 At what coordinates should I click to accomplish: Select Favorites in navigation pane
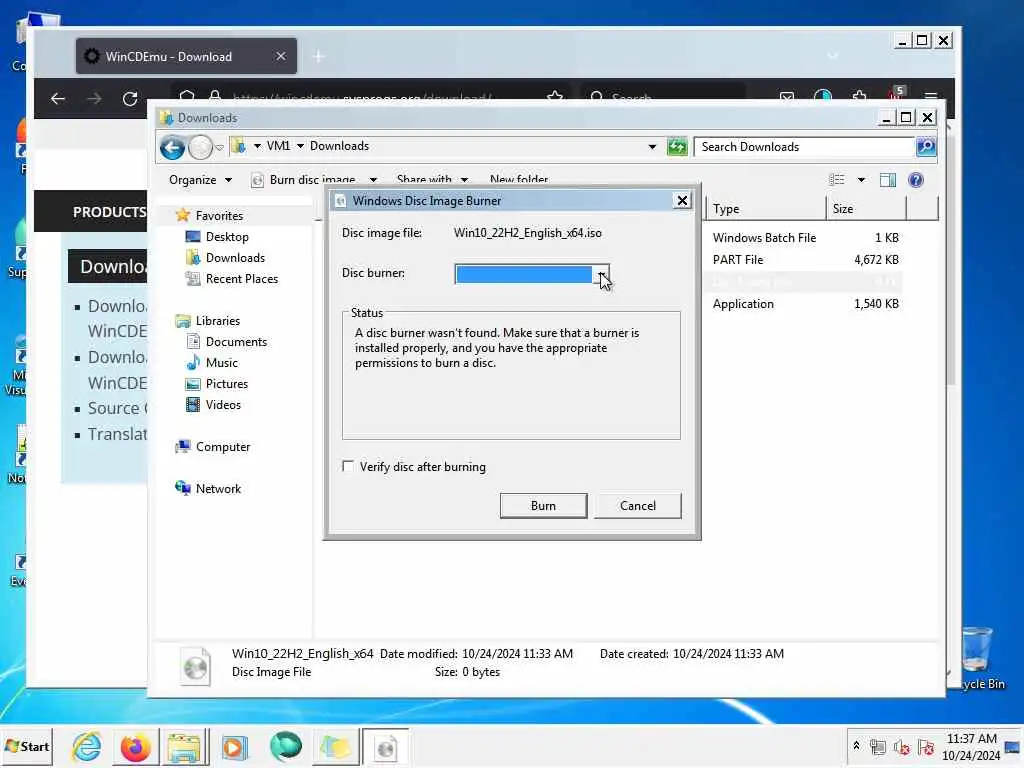click(219, 216)
